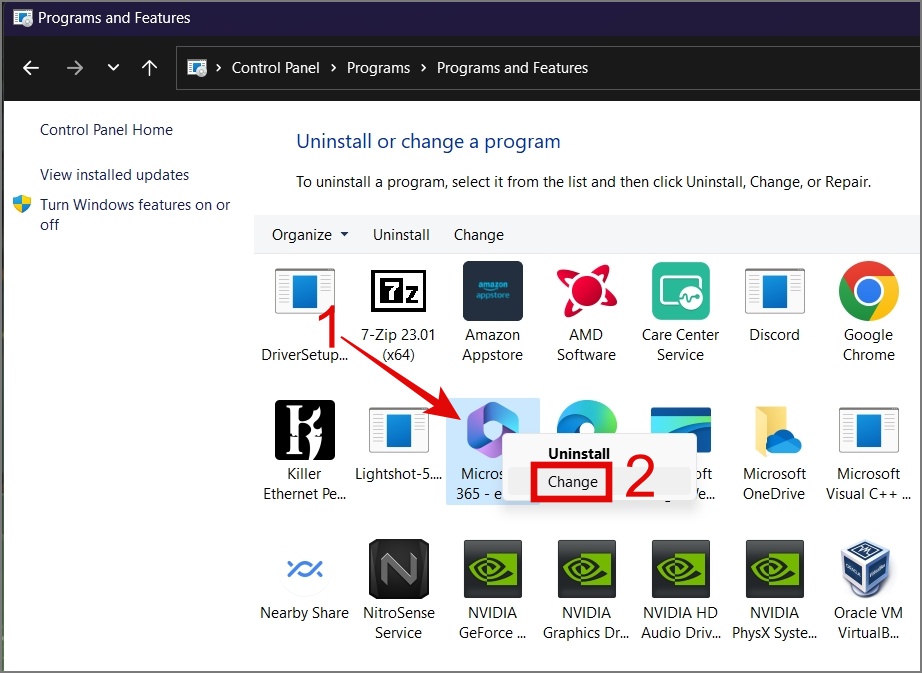This screenshot has height=673, width=922.
Task: Select the NVIDIA PhysX System icon
Action: point(774,569)
